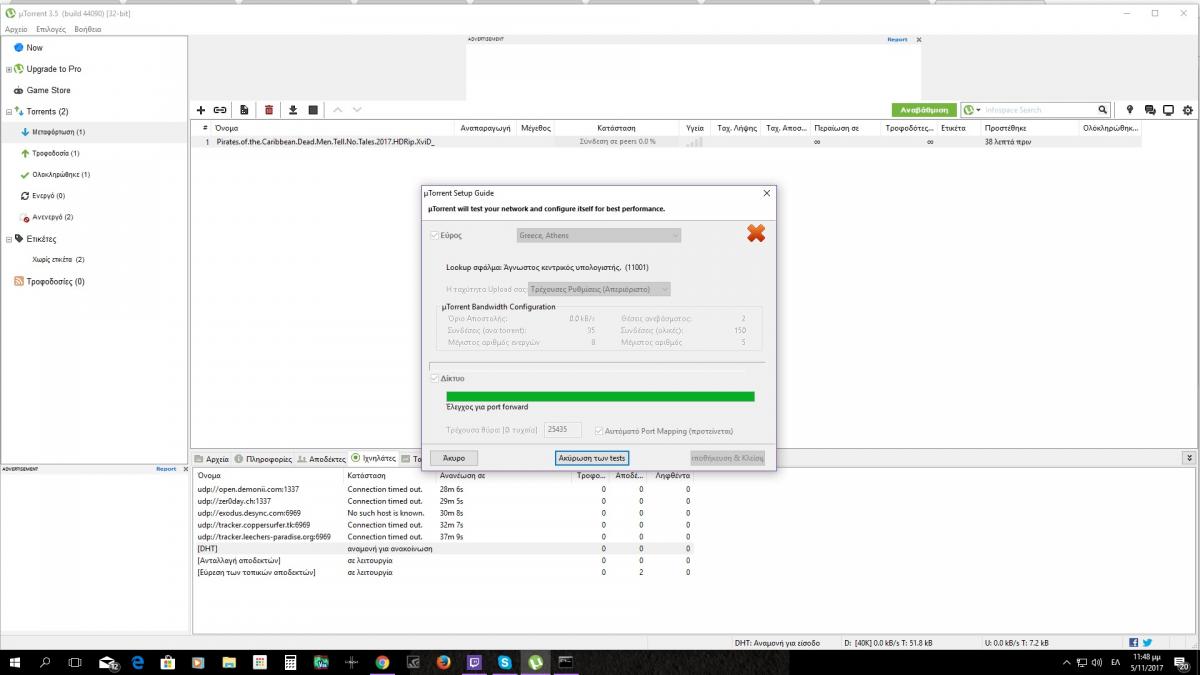
Task: Click the green Αναβάθμιση button
Action: coord(924,110)
